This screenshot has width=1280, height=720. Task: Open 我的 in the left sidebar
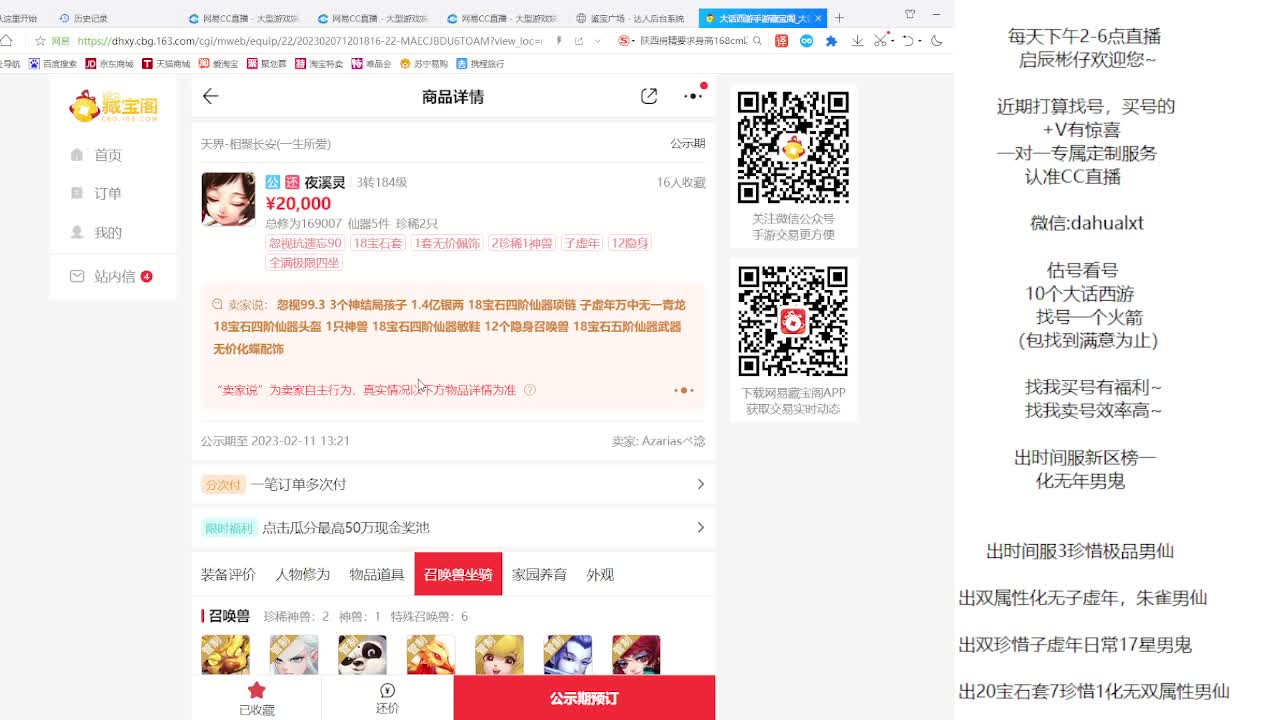[97, 232]
